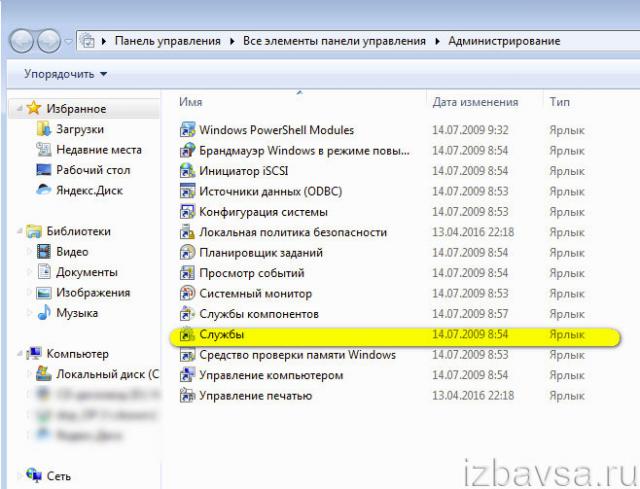This screenshot has width=640, height=489.
Task: Click the Локальный диск drive icon
Action: point(44,373)
